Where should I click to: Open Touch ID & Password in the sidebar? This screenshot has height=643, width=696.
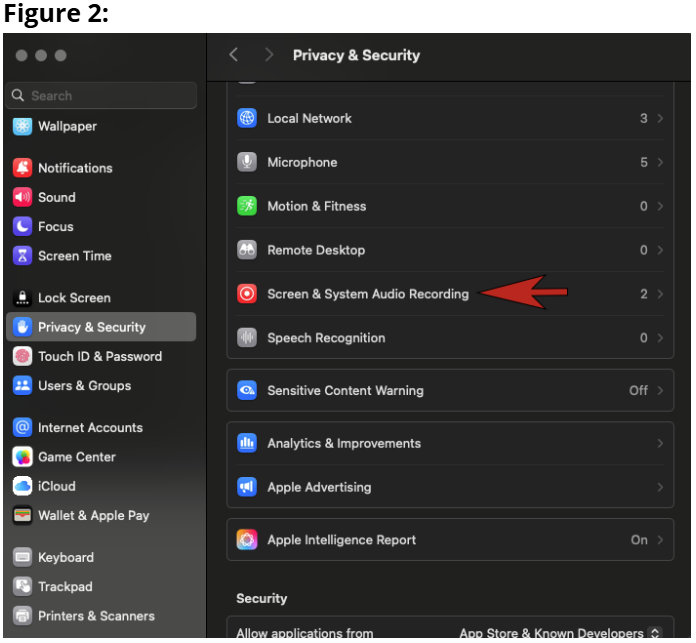[x=99, y=356]
